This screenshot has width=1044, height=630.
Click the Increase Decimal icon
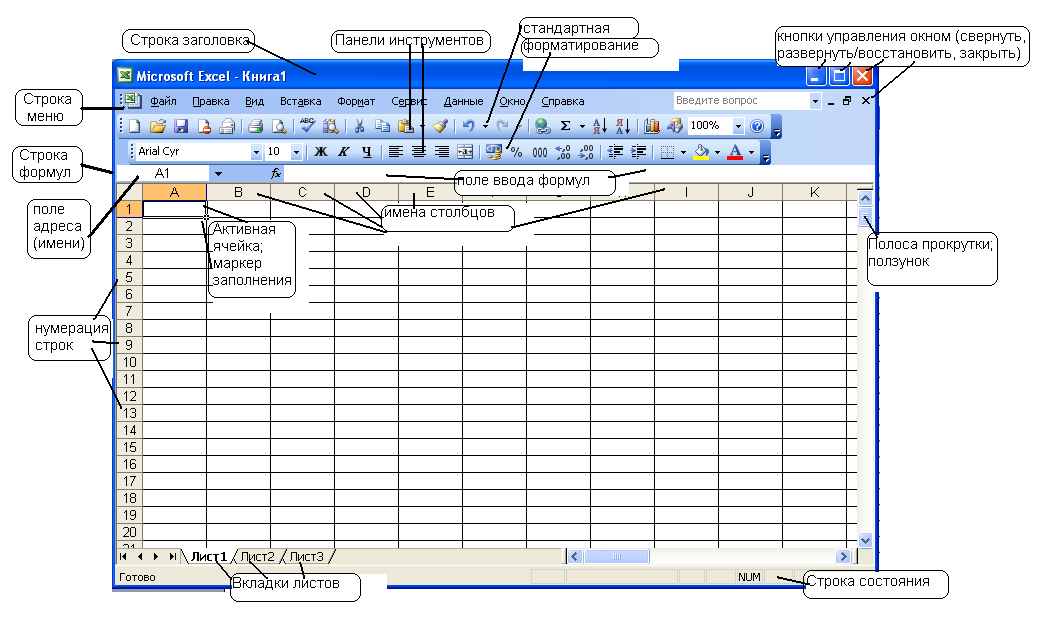[563, 153]
